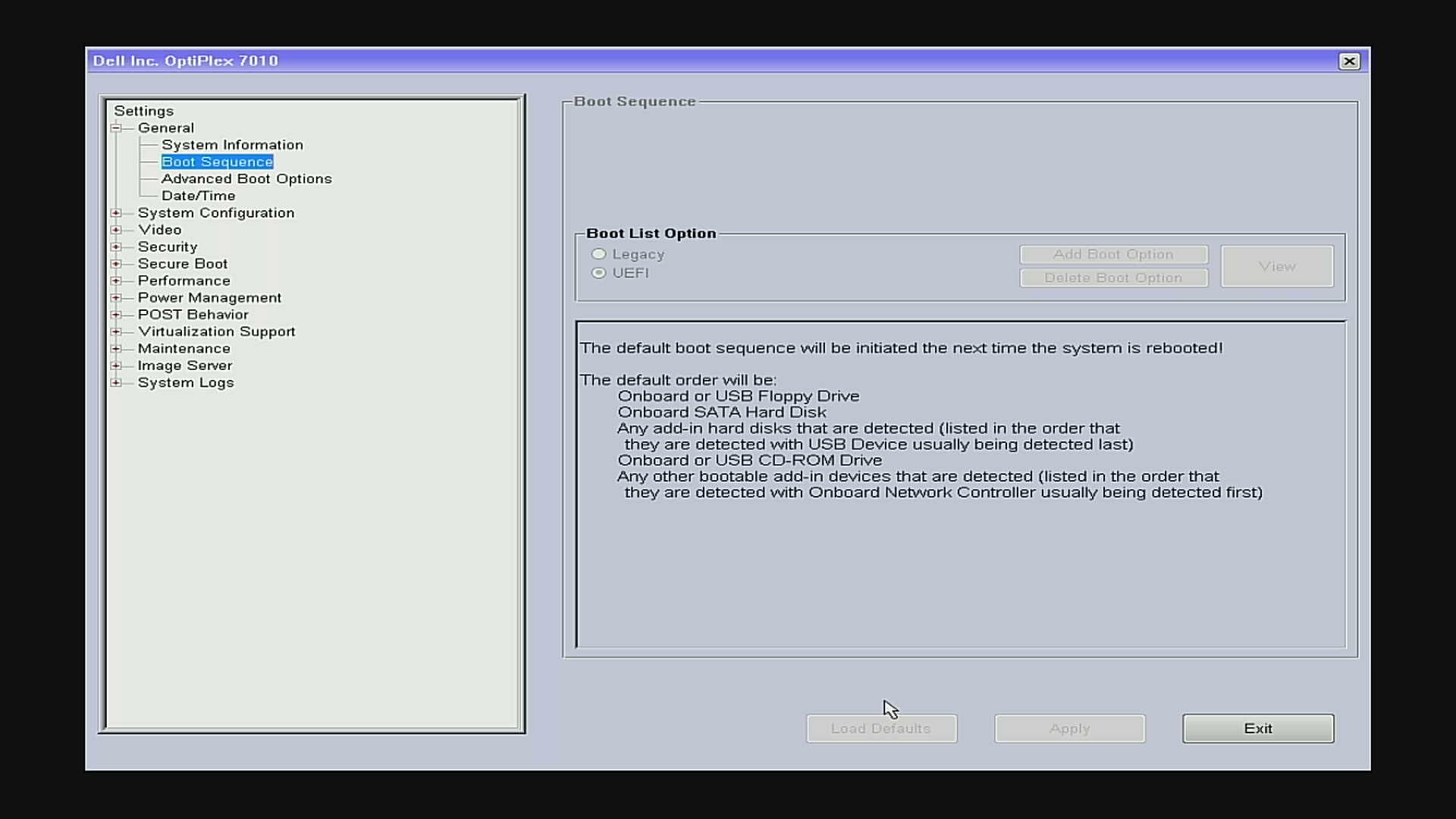
Task: Select the System Logs category label
Action: tap(185, 383)
